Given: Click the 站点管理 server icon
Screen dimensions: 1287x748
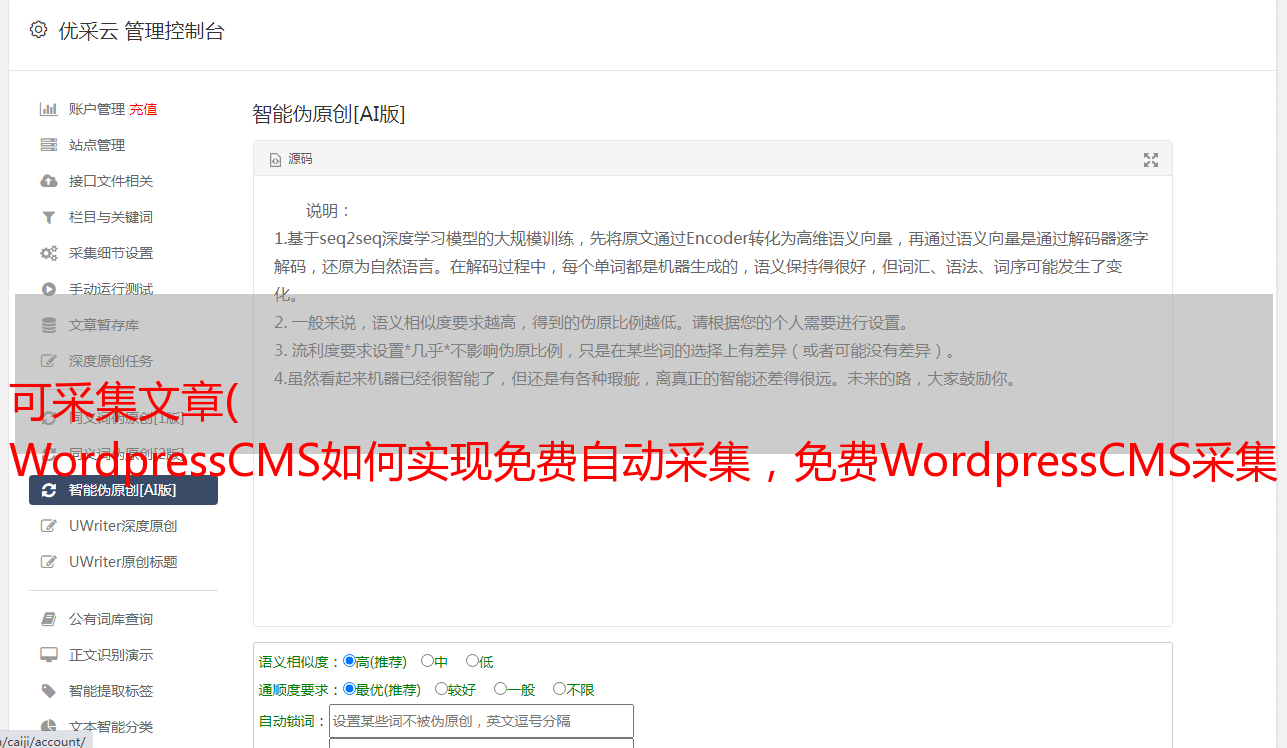Looking at the screenshot, I should pos(48,145).
